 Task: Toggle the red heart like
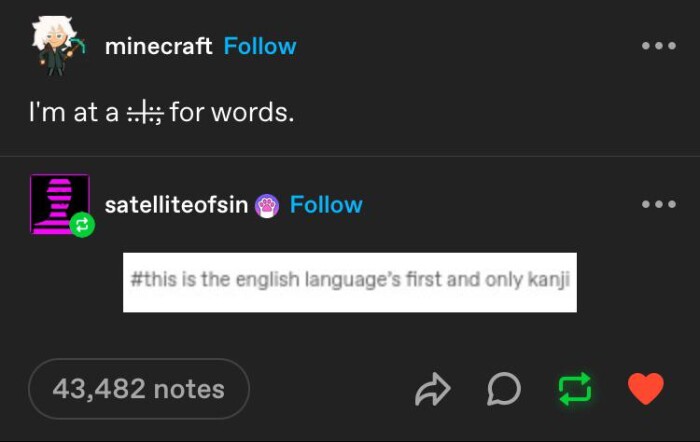click(645, 388)
